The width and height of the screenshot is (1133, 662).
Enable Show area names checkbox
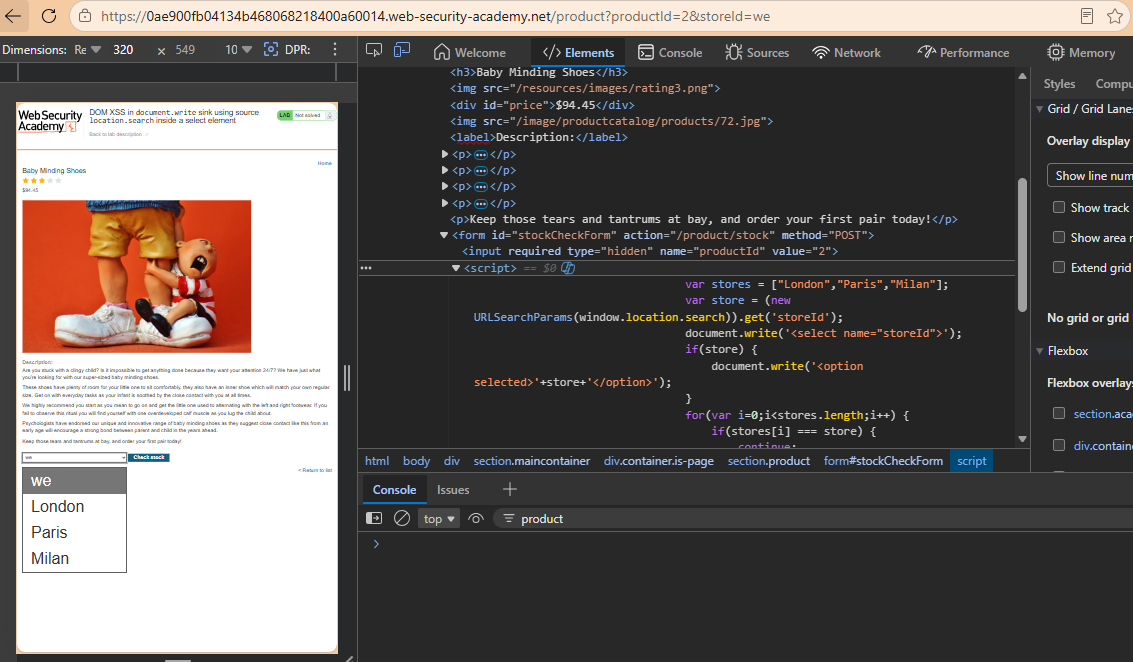click(1059, 237)
